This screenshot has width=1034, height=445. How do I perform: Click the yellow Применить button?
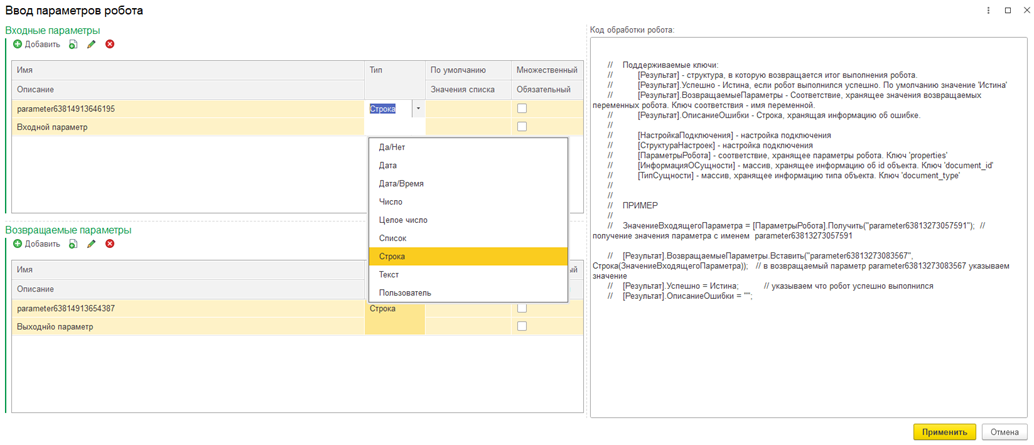pyautogui.click(x=944, y=432)
